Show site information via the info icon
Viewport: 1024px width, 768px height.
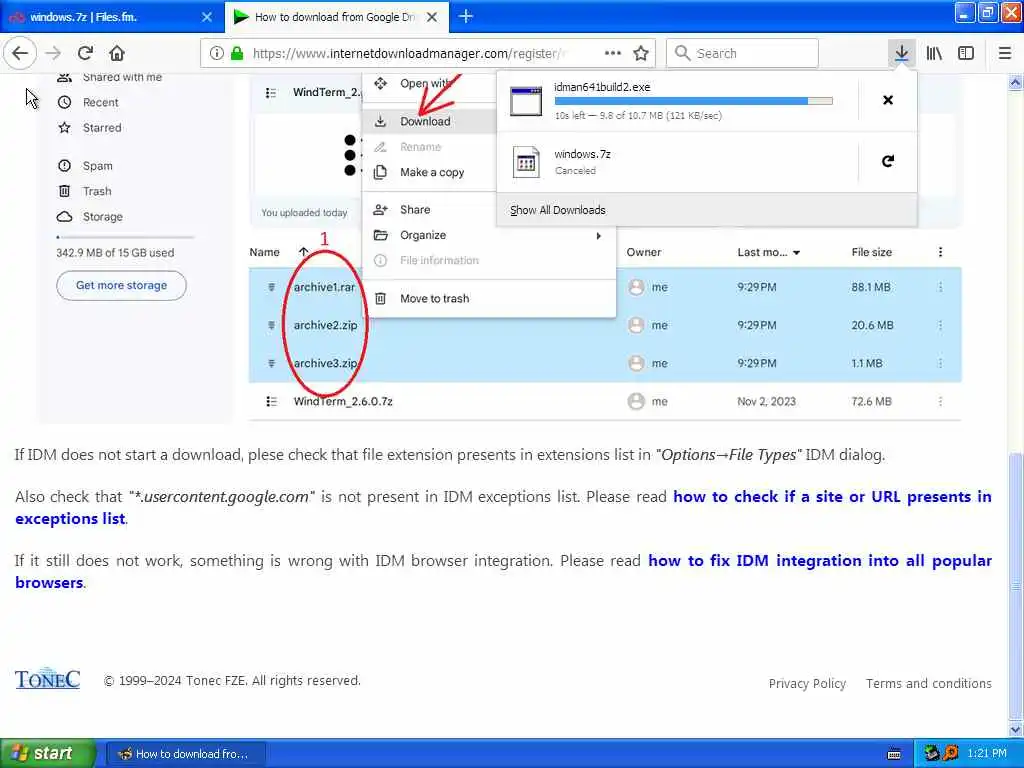[x=216, y=53]
